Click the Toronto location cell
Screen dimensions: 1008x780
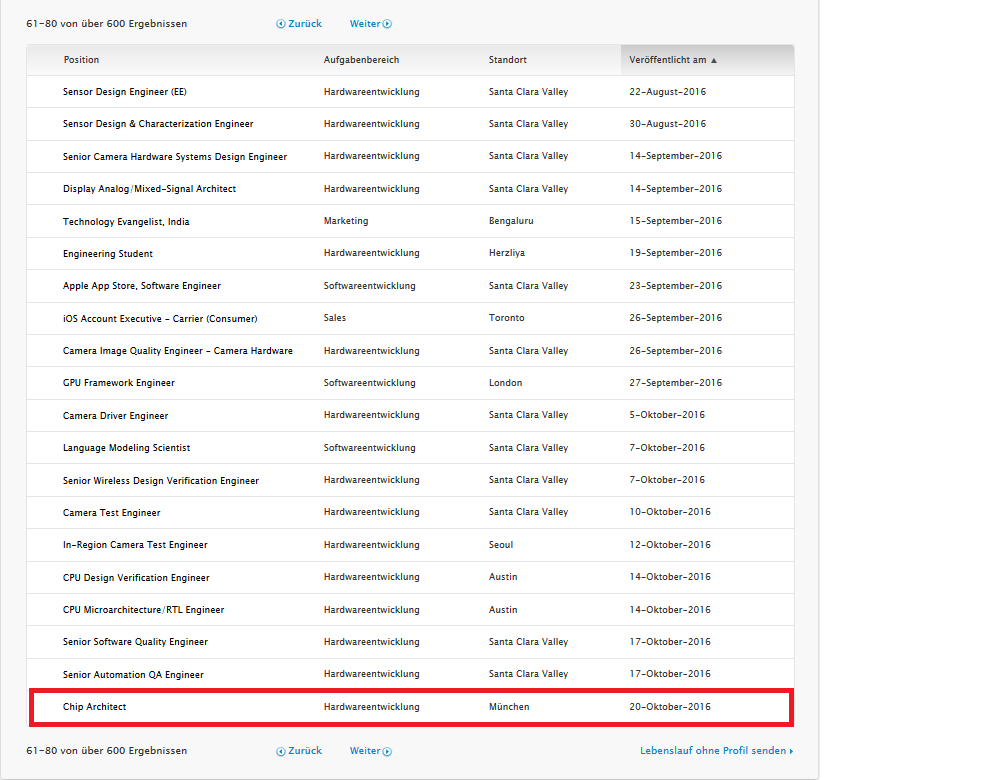click(507, 318)
